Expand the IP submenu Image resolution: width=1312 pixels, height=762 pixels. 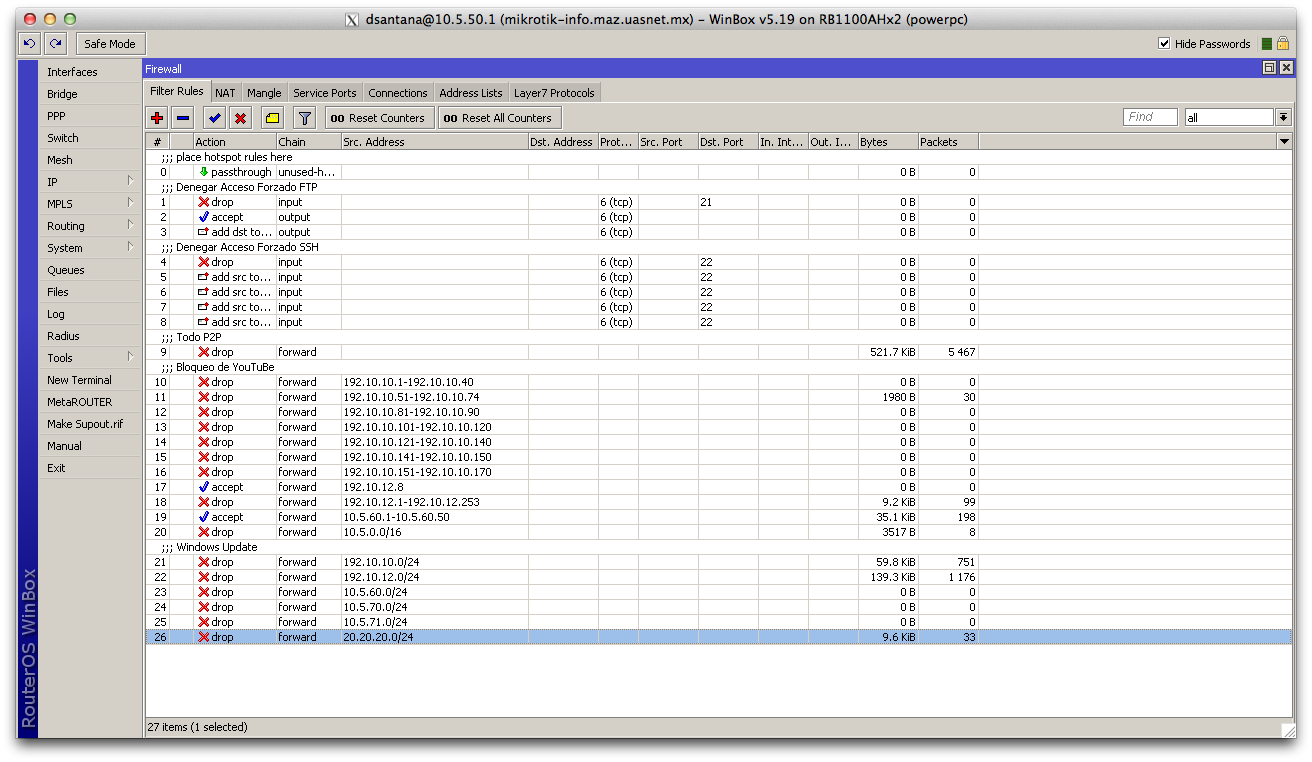coord(130,181)
